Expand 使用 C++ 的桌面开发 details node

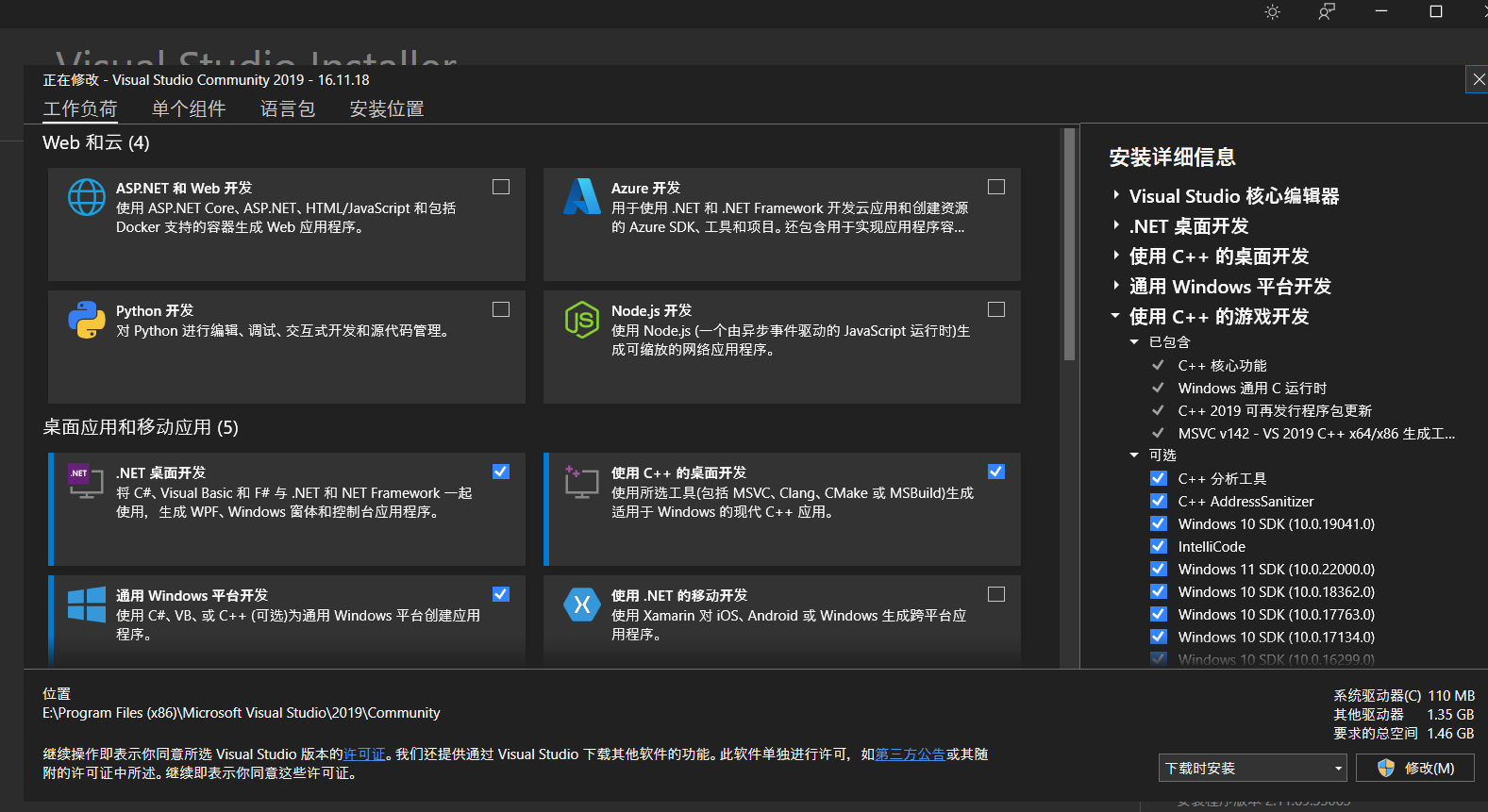coord(1116,256)
